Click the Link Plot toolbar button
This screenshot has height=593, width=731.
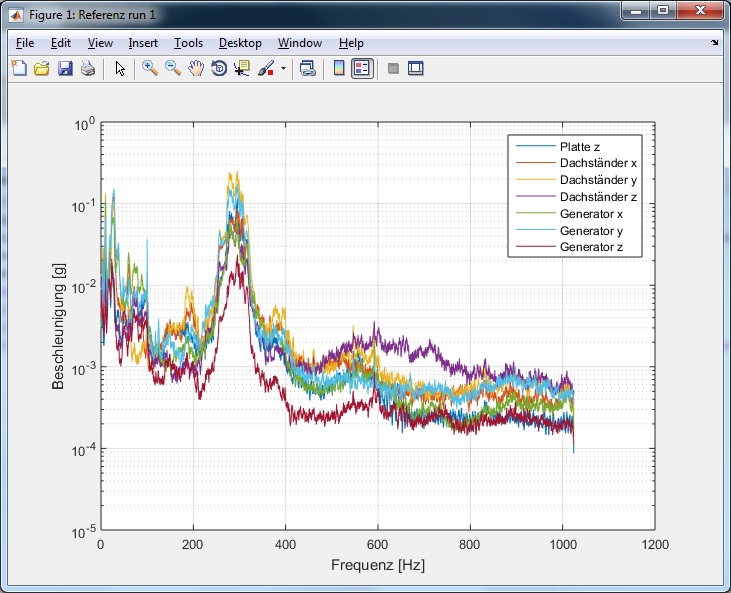(x=308, y=69)
